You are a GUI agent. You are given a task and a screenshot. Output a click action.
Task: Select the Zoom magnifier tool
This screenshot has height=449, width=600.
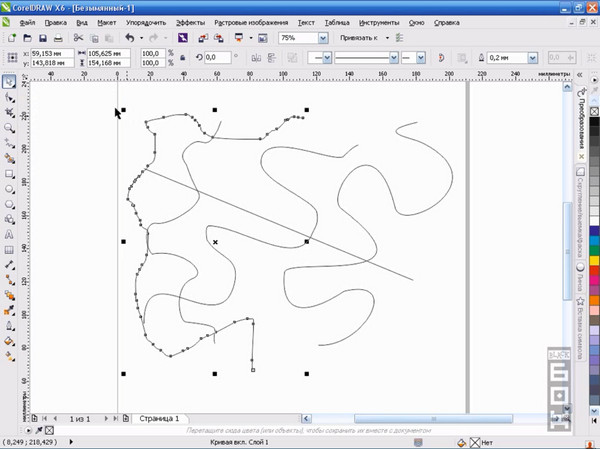pos(9,128)
